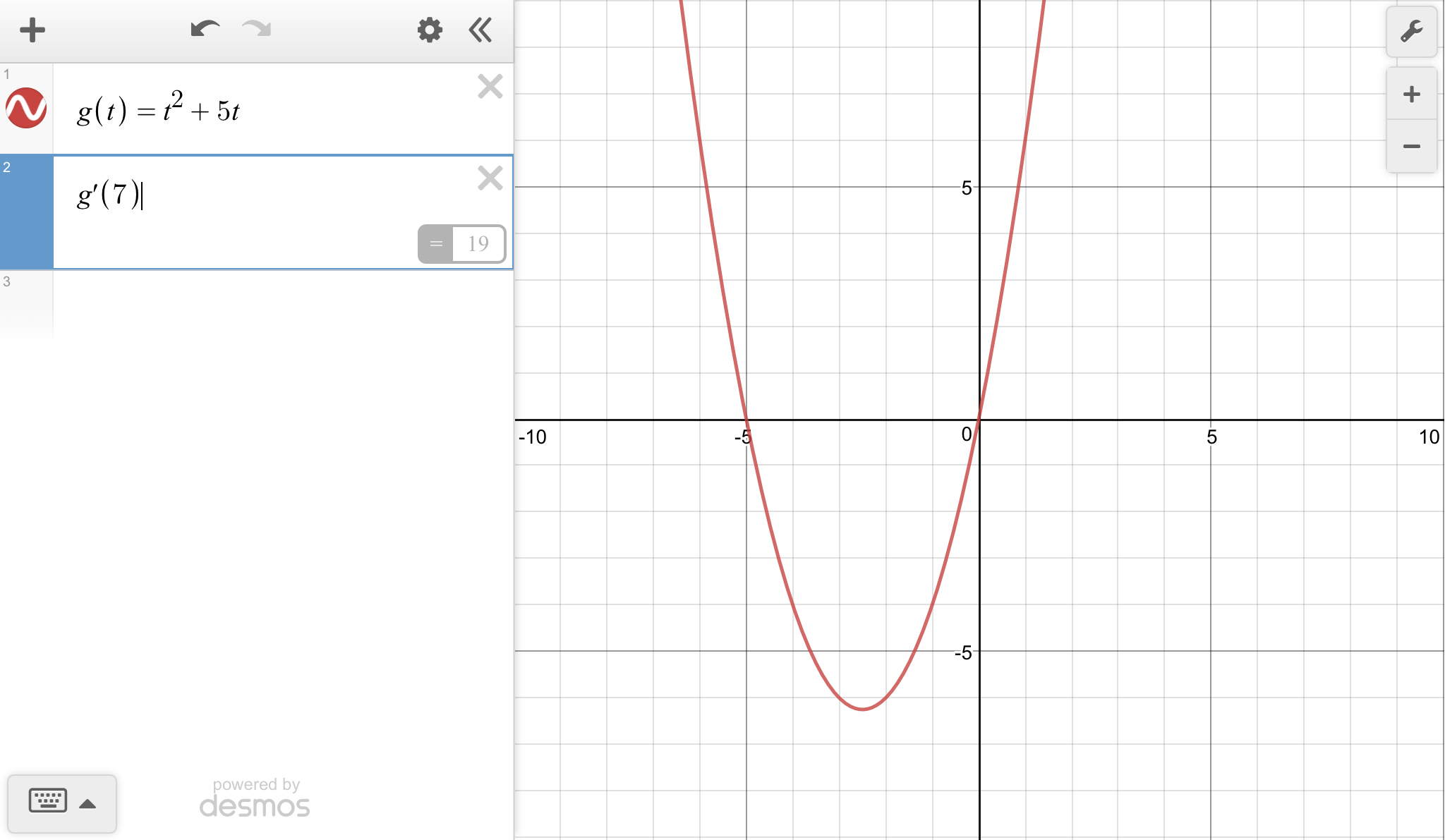Zoom out of the graph
This screenshot has width=1445, height=840.
point(1411,147)
